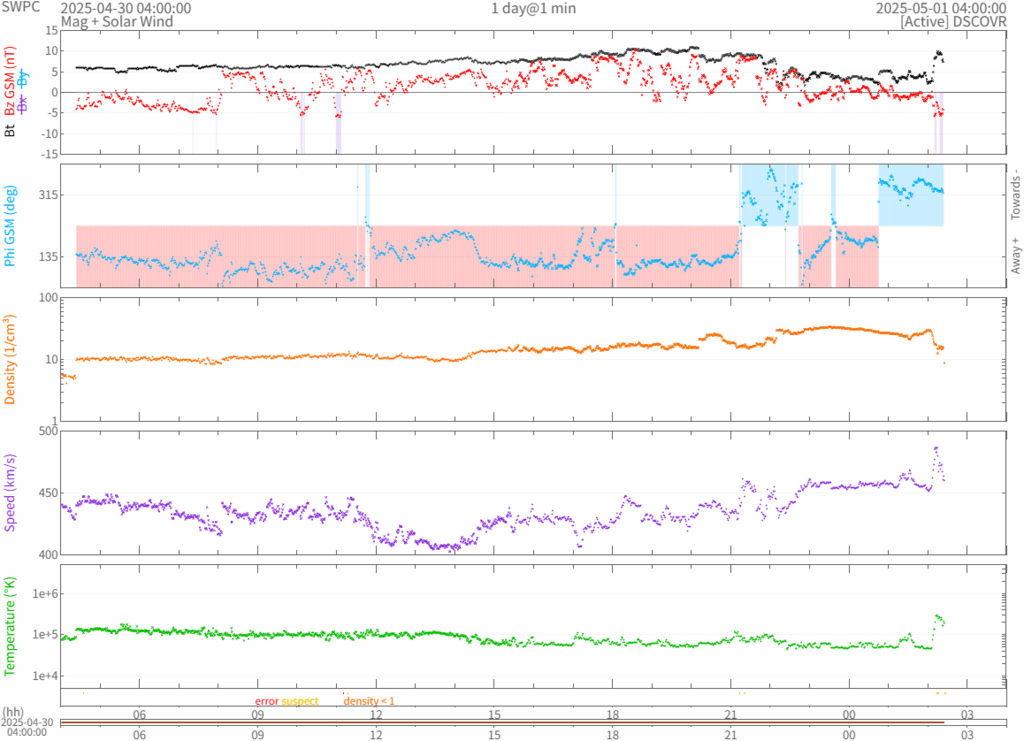Click the purple Speed (km/s) axis label
Viewport: 1024px width, 741px height.
click(10, 492)
